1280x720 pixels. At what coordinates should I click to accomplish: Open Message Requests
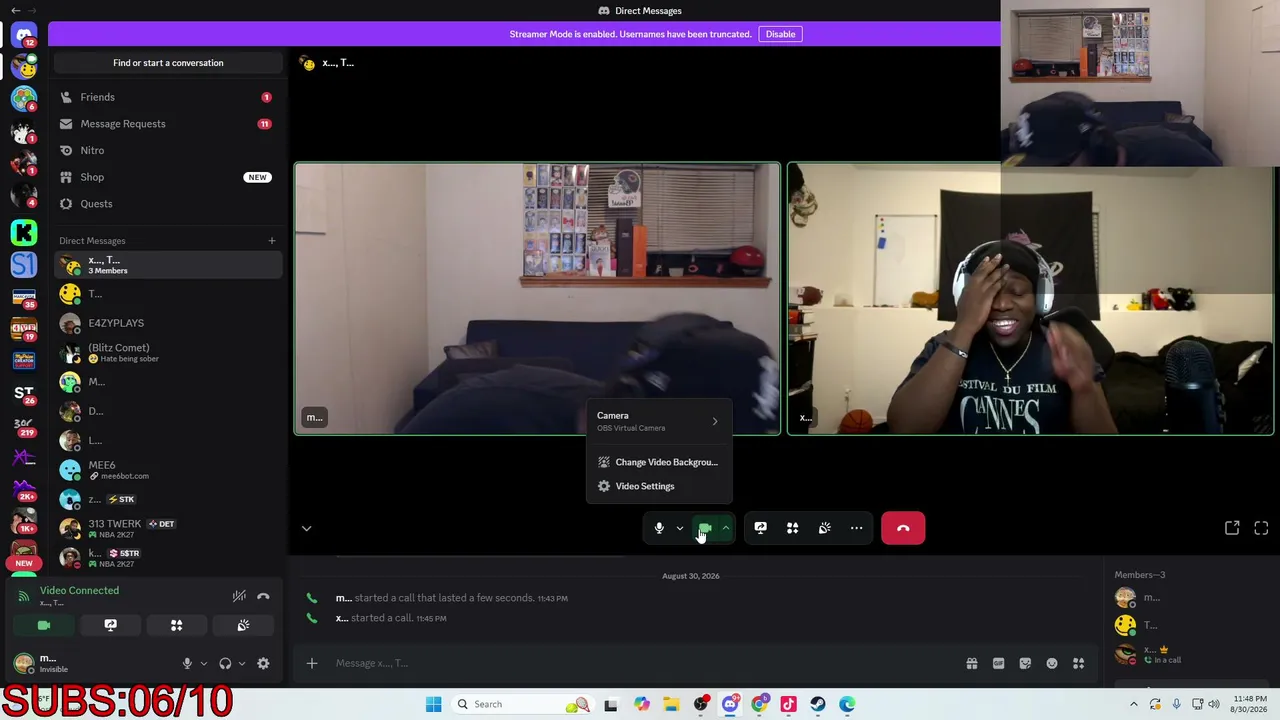[x=168, y=124]
